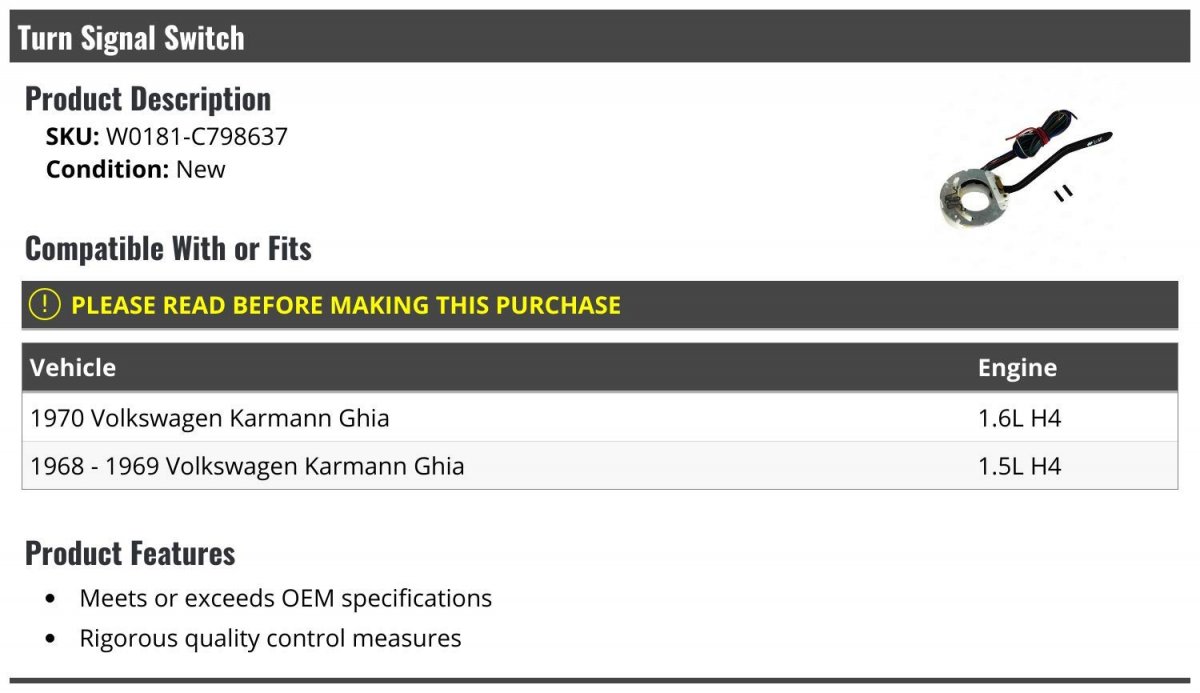The width and height of the screenshot is (1200, 693).
Task: Click the SKU number W0181-C798637
Action: tap(197, 136)
